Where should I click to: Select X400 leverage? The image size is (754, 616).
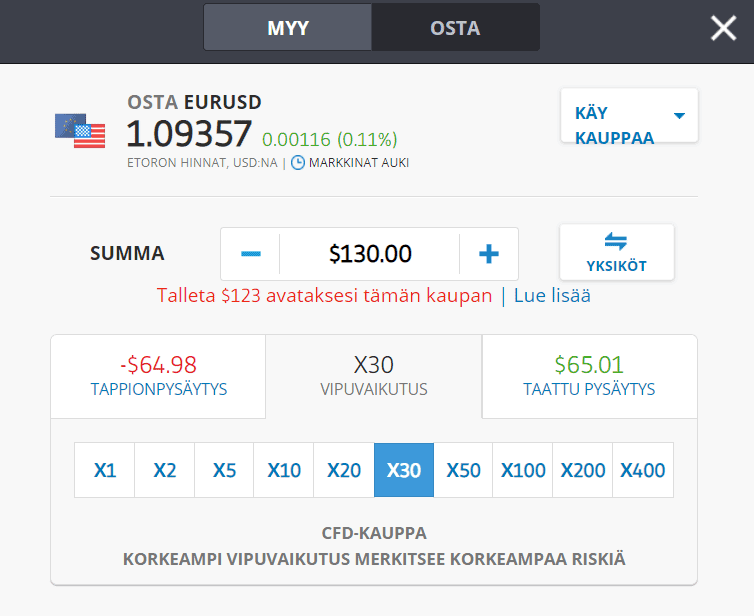642,470
